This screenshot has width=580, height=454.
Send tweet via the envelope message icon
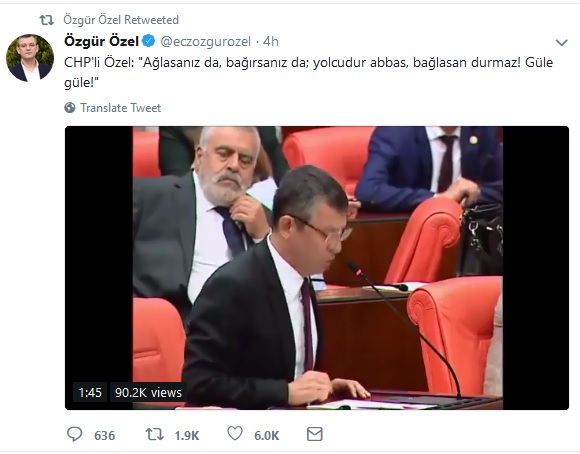(x=315, y=434)
